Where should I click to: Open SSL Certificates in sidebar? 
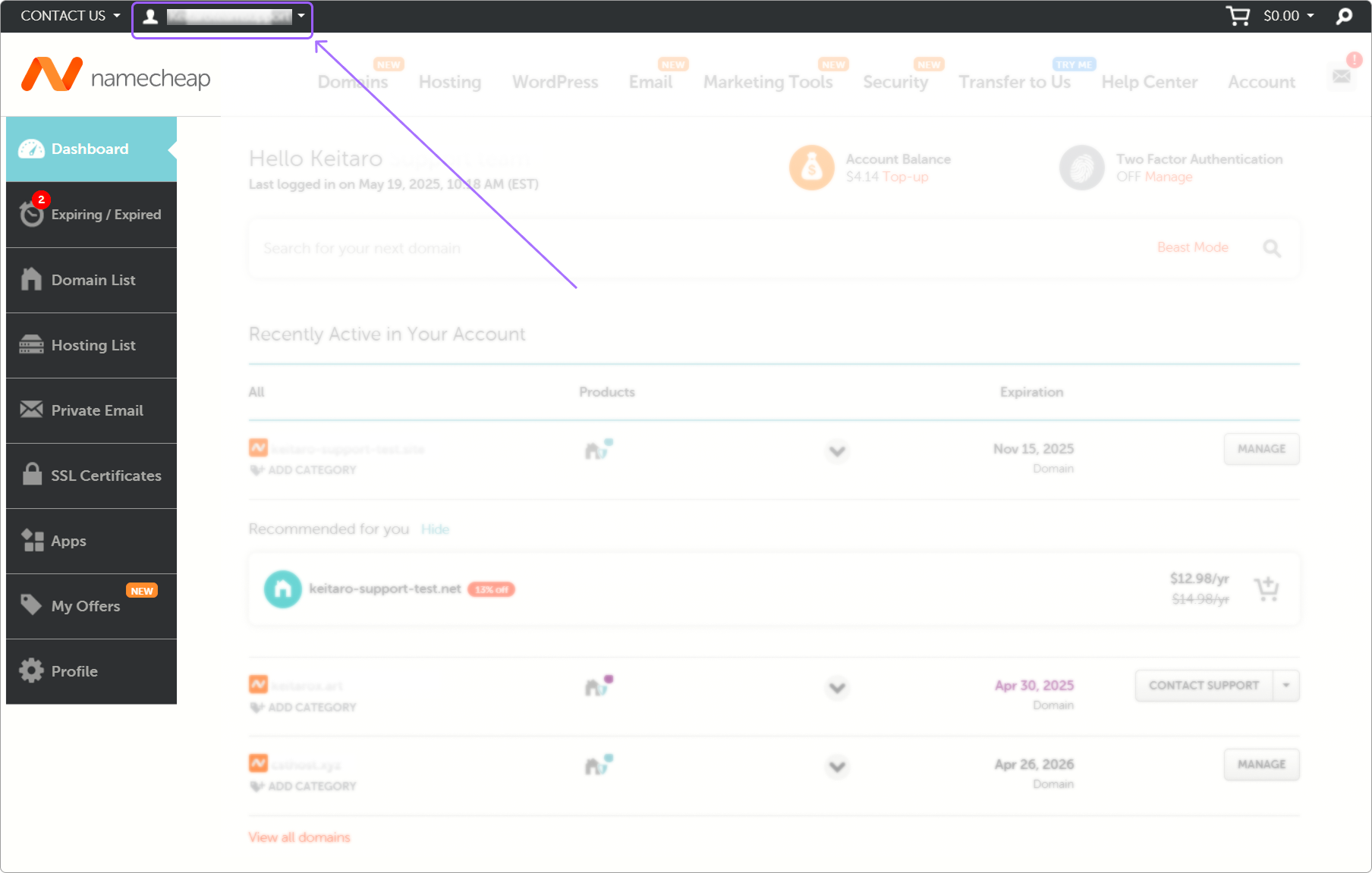tap(91, 476)
